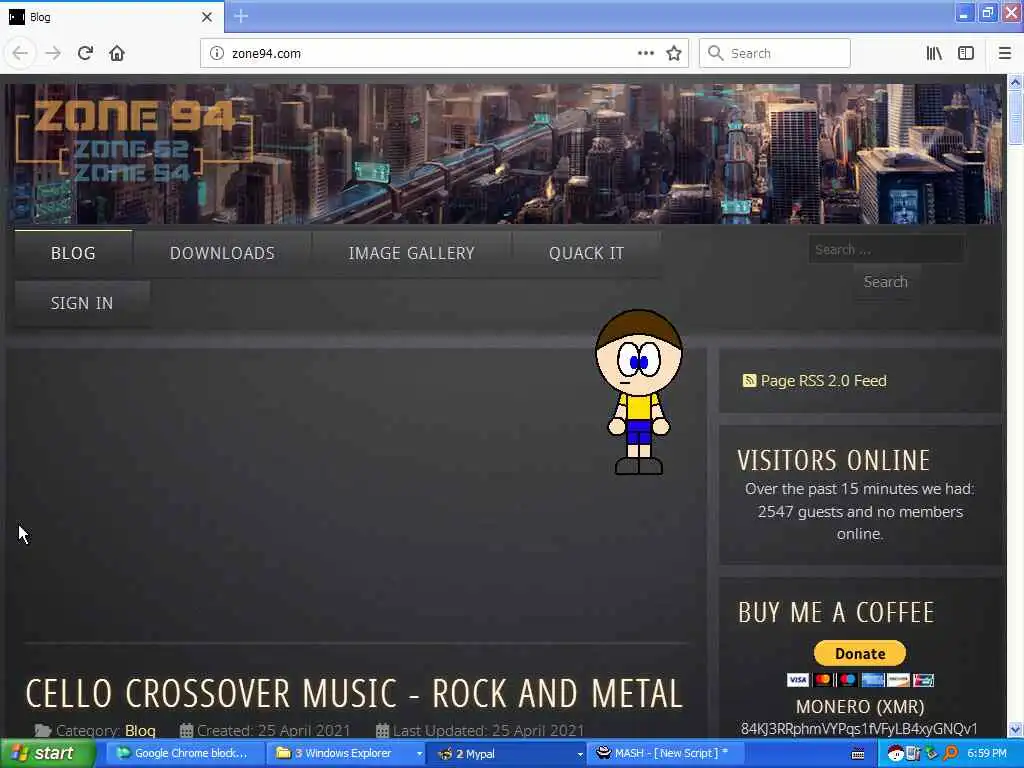This screenshot has width=1024, height=768.
Task: Click the cartoon boy character
Action: pyautogui.click(x=639, y=392)
